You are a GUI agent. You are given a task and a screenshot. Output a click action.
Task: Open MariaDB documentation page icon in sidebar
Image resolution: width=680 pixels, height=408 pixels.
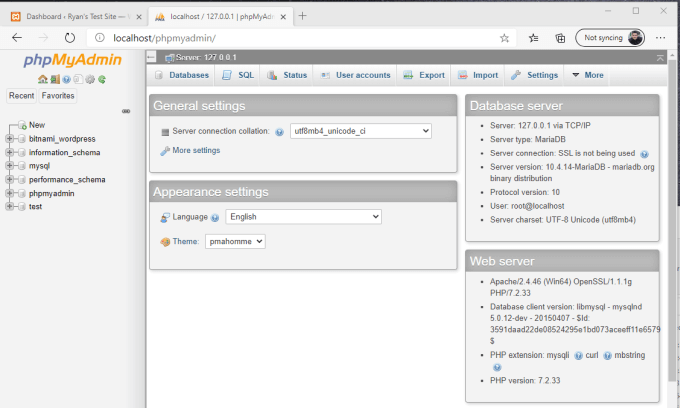(78, 79)
